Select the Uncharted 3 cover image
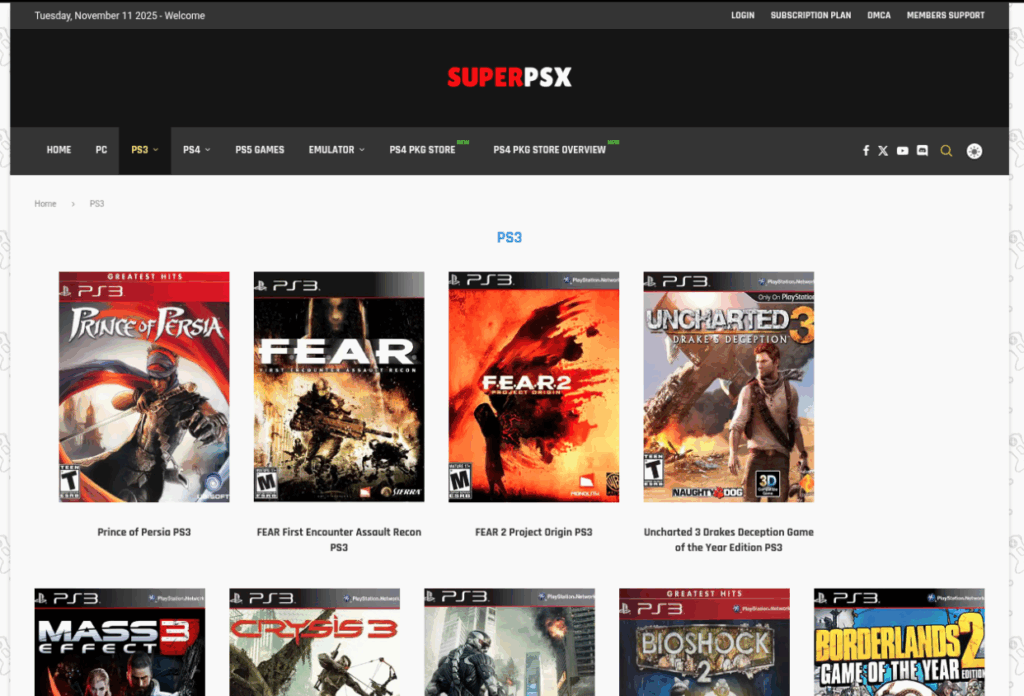1024x696 pixels. point(728,386)
